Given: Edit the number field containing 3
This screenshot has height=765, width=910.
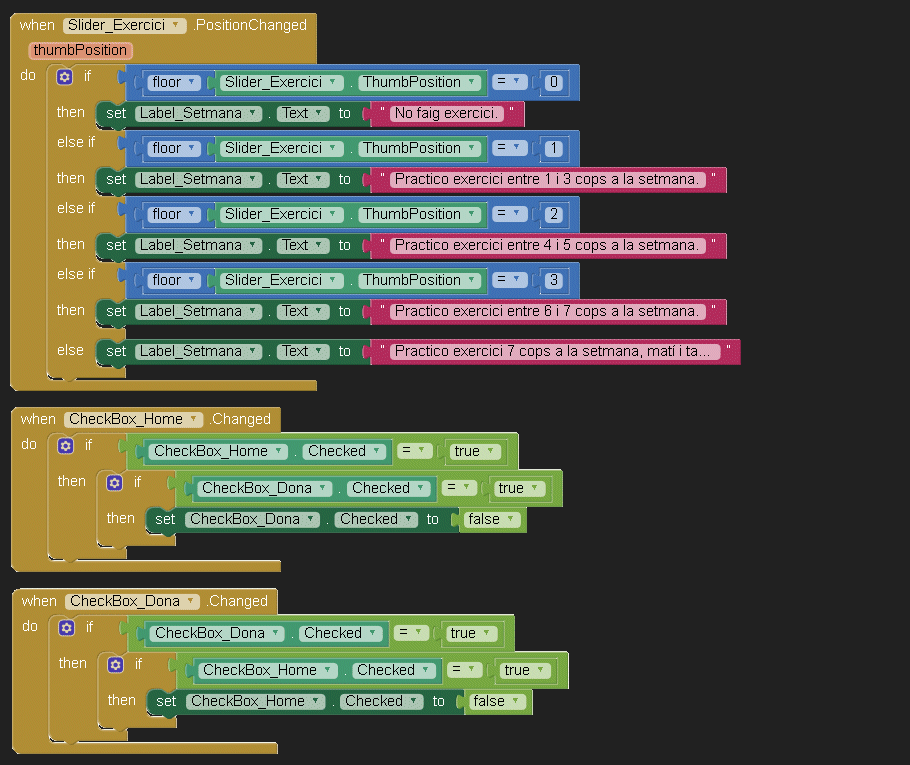Looking at the screenshot, I should (554, 280).
